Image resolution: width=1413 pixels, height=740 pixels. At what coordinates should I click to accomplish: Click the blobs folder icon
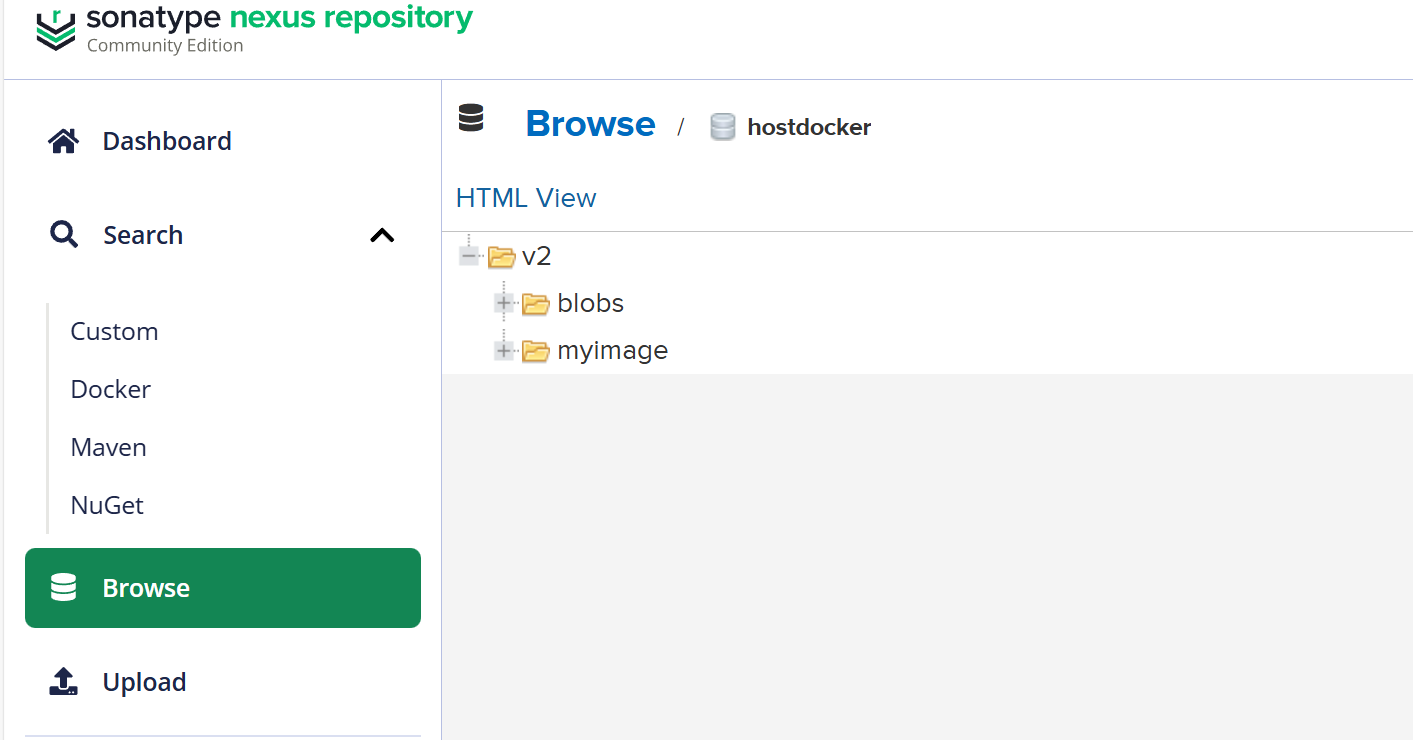(536, 304)
